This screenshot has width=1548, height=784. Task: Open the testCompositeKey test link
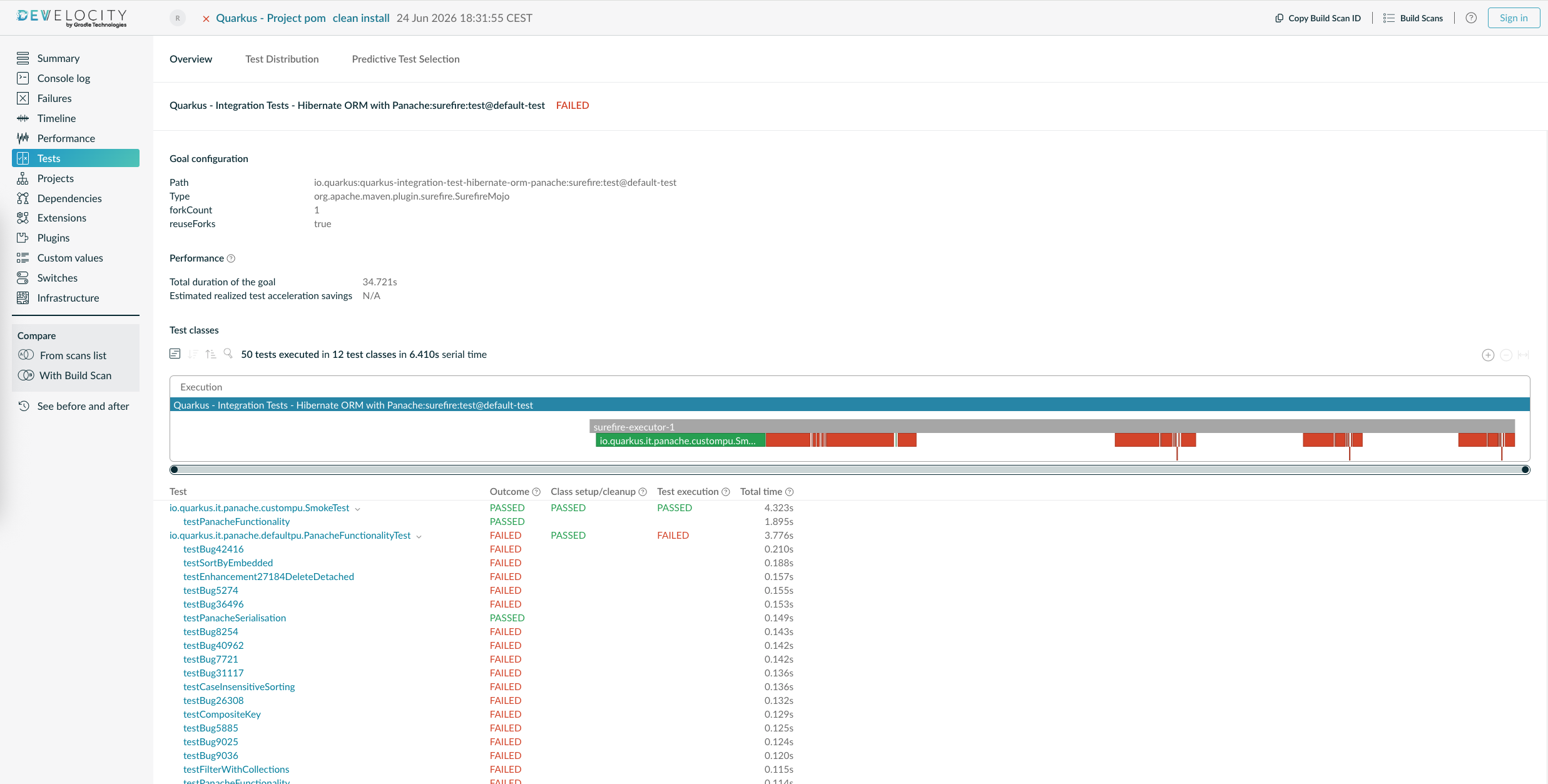222,714
